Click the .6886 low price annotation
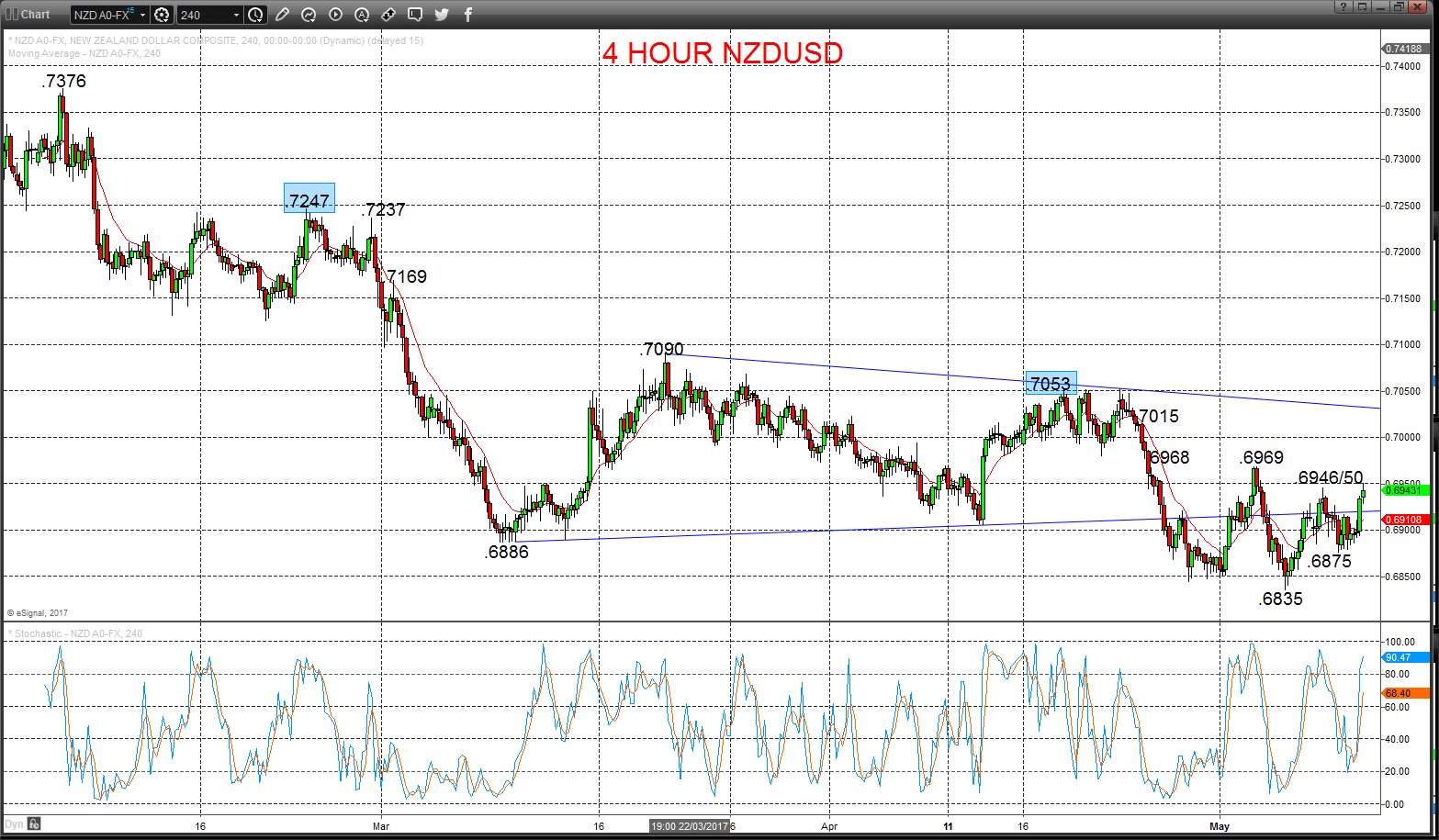 click(507, 552)
